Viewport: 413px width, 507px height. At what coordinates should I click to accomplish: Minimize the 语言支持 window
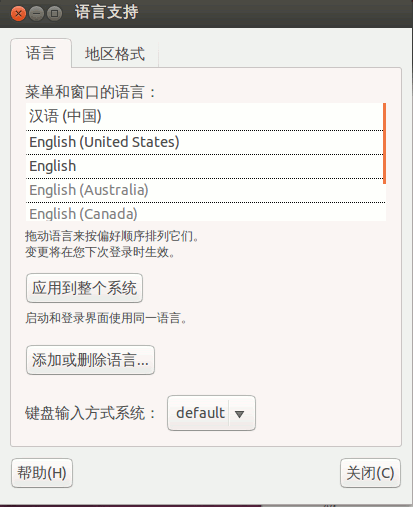pos(36,14)
